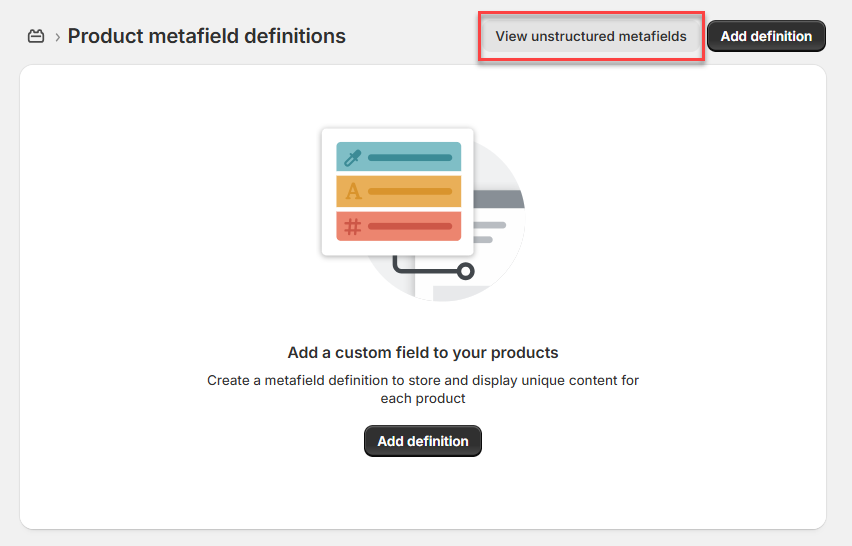Click the letter A icon in the illustration

pyautogui.click(x=352, y=191)
